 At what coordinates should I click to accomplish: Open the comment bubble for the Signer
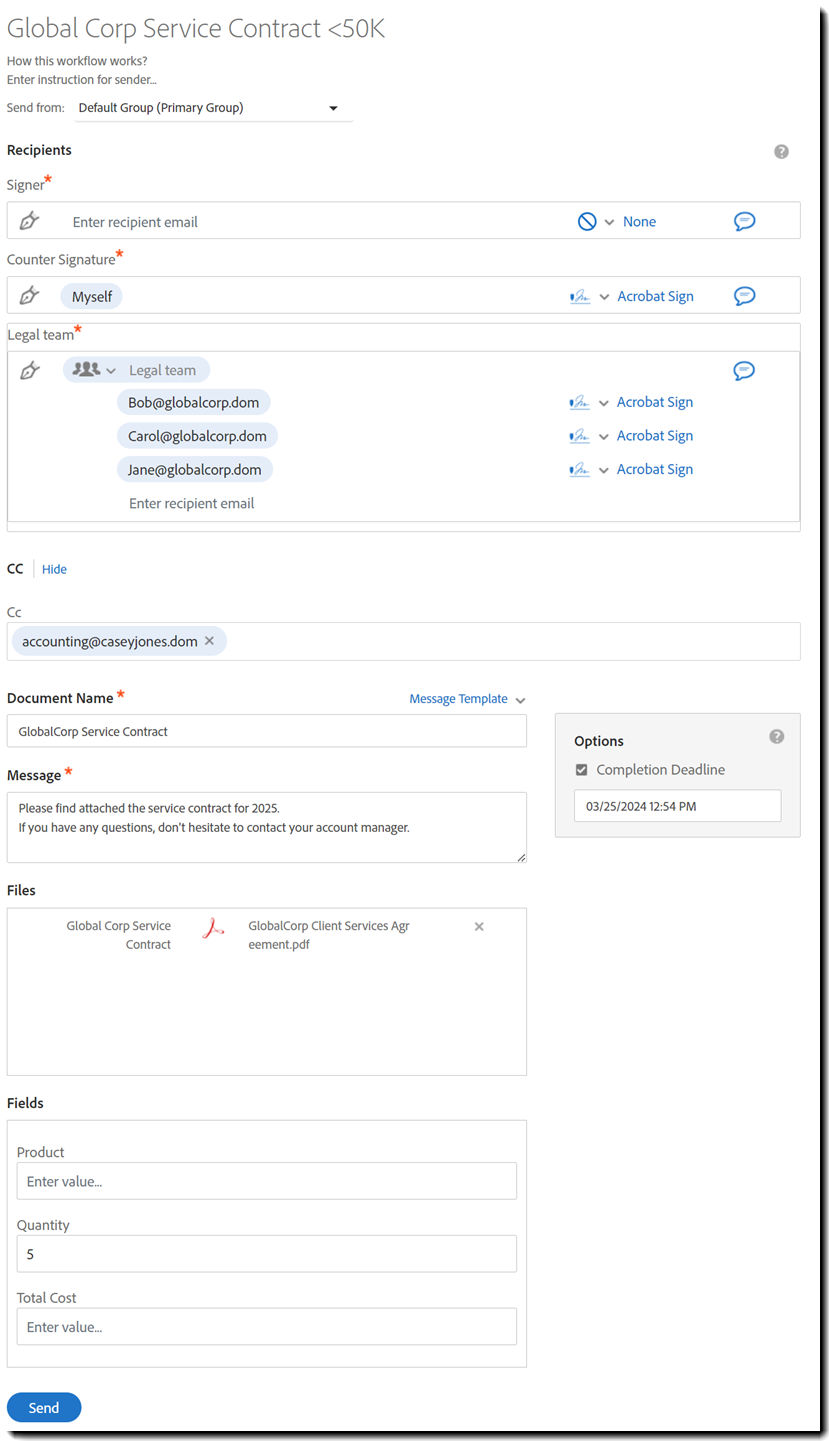[x=744, y=221]
